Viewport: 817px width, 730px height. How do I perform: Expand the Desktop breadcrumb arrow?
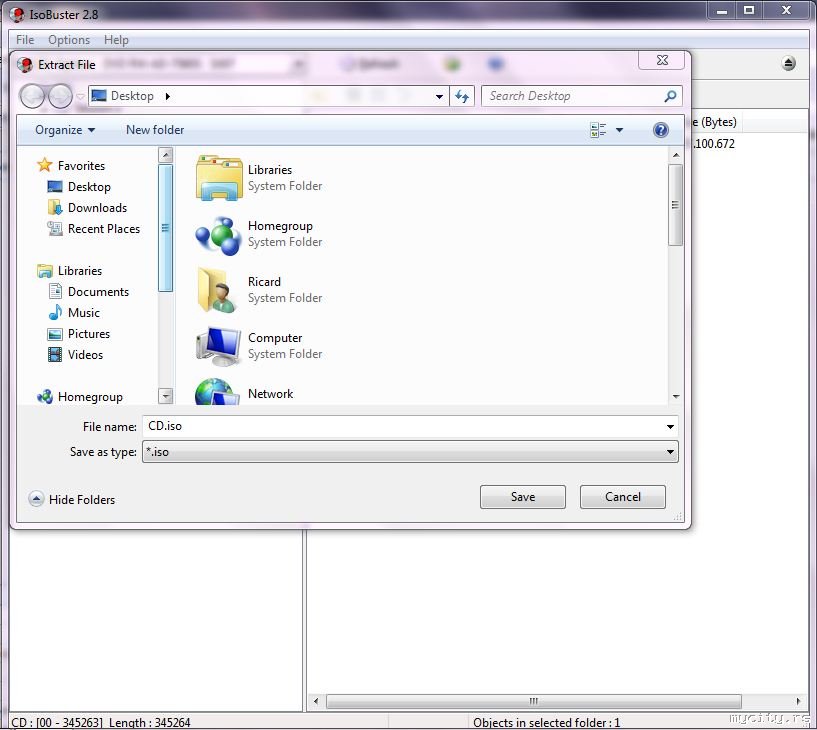click(x=168, y=96)
